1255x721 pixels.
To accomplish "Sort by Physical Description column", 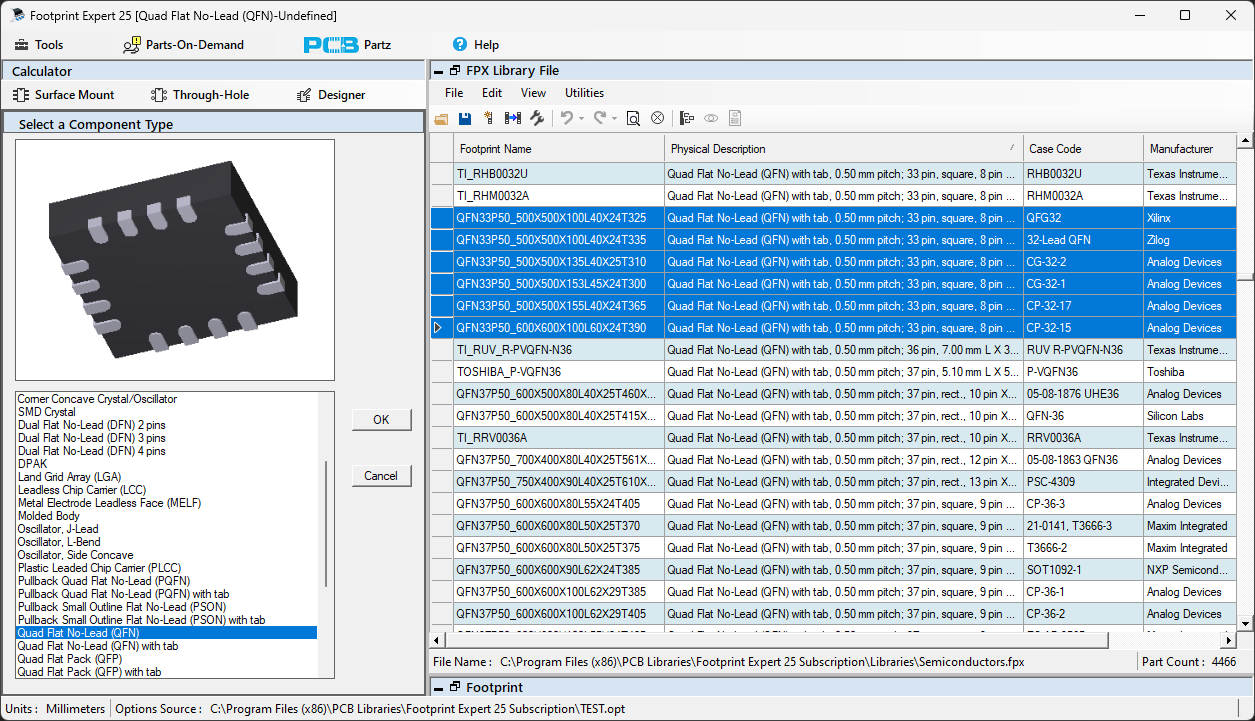I will (x=844, y=149).
